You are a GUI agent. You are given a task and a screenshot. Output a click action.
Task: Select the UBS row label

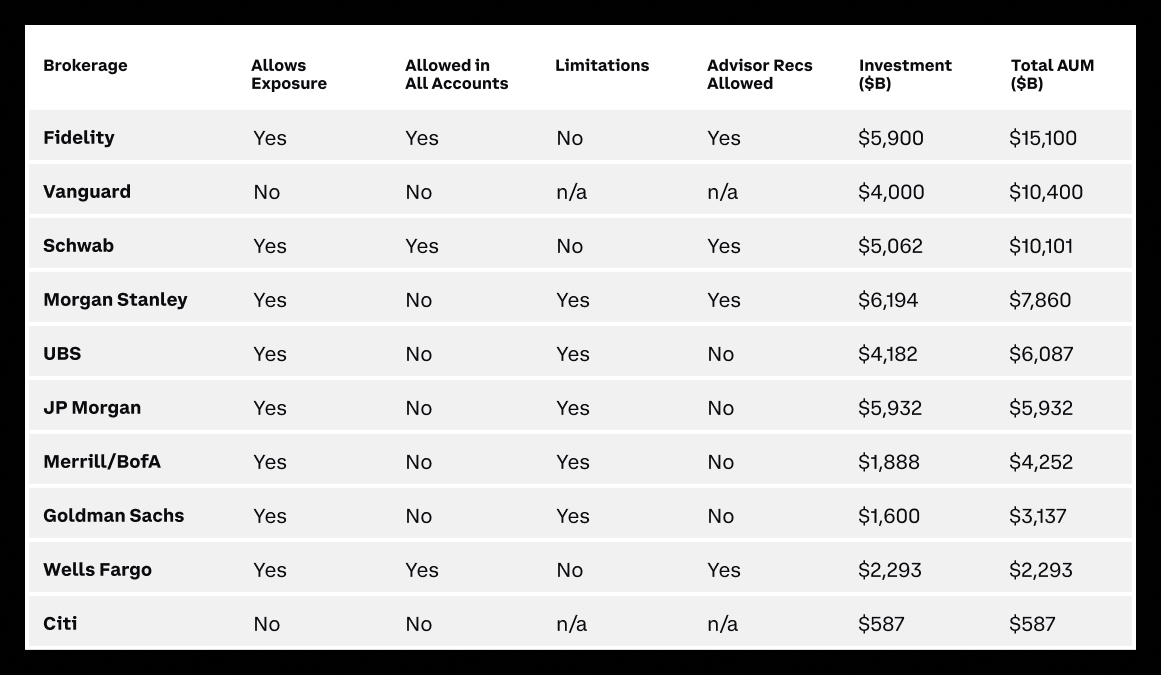pyautogui.click(x=62, y=354)
